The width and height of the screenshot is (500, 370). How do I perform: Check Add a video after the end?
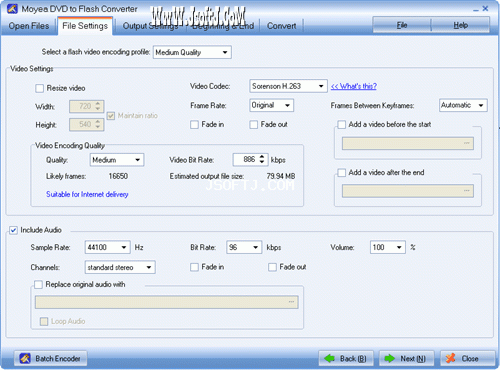point(342,173)
